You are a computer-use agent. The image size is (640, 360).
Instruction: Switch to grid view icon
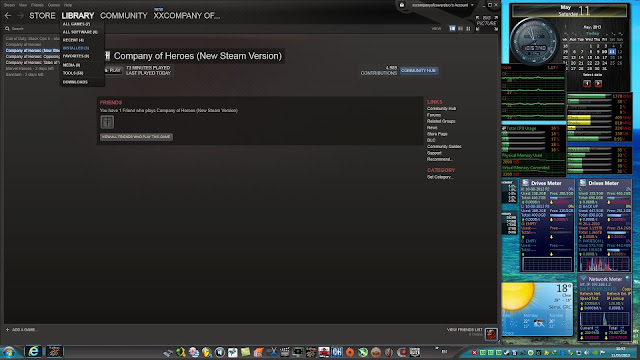coord(468,29)
